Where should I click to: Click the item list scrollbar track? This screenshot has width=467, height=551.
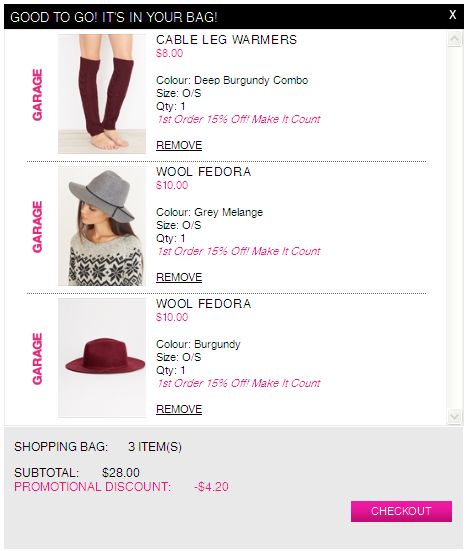454,227
